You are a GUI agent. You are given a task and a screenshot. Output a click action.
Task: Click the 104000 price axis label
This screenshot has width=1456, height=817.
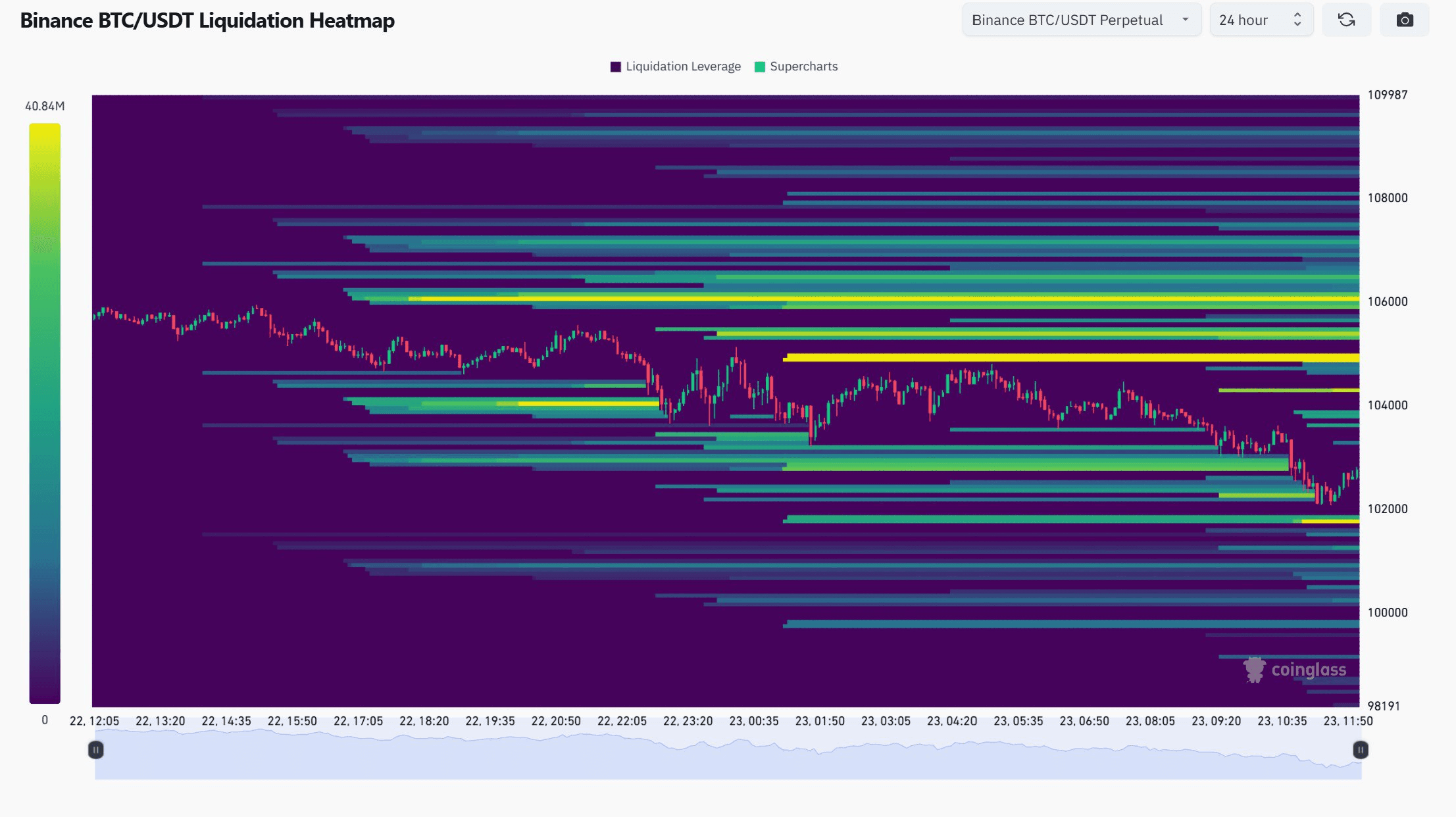coord(1388,405)
